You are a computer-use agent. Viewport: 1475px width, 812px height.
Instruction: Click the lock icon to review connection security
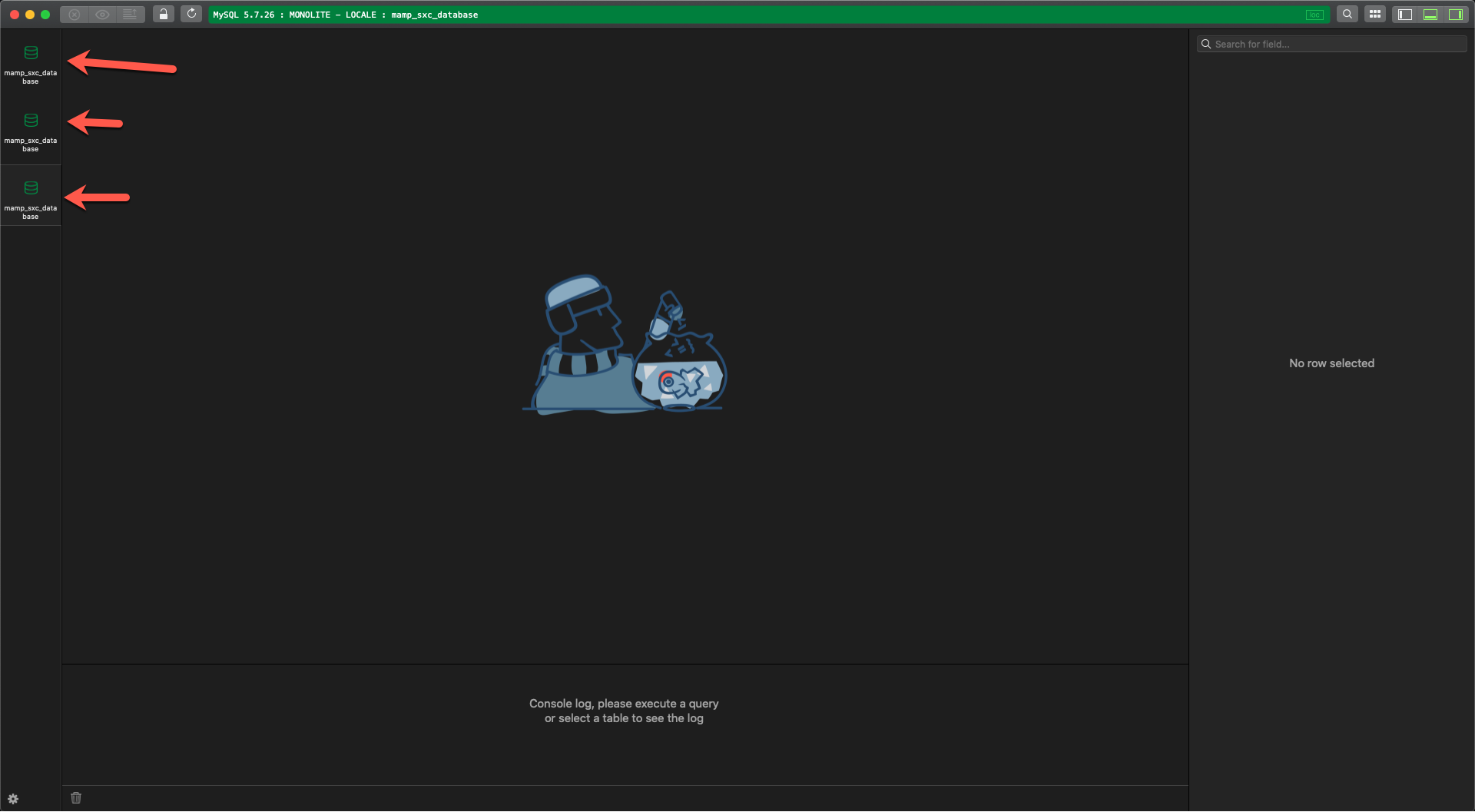pyautogui.click(x=163, y=14)
